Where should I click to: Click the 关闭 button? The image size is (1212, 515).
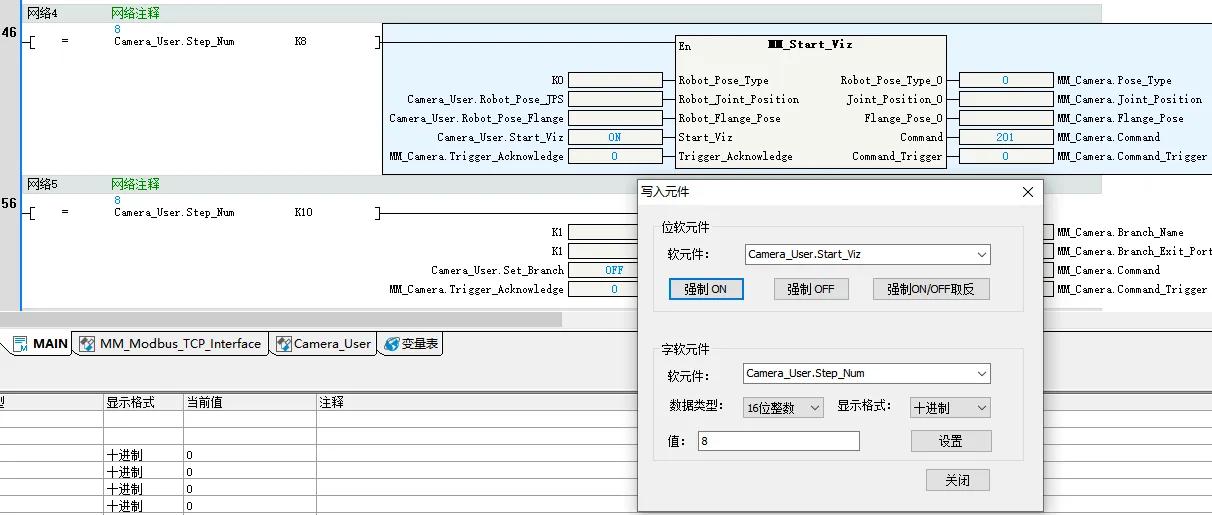957,480
